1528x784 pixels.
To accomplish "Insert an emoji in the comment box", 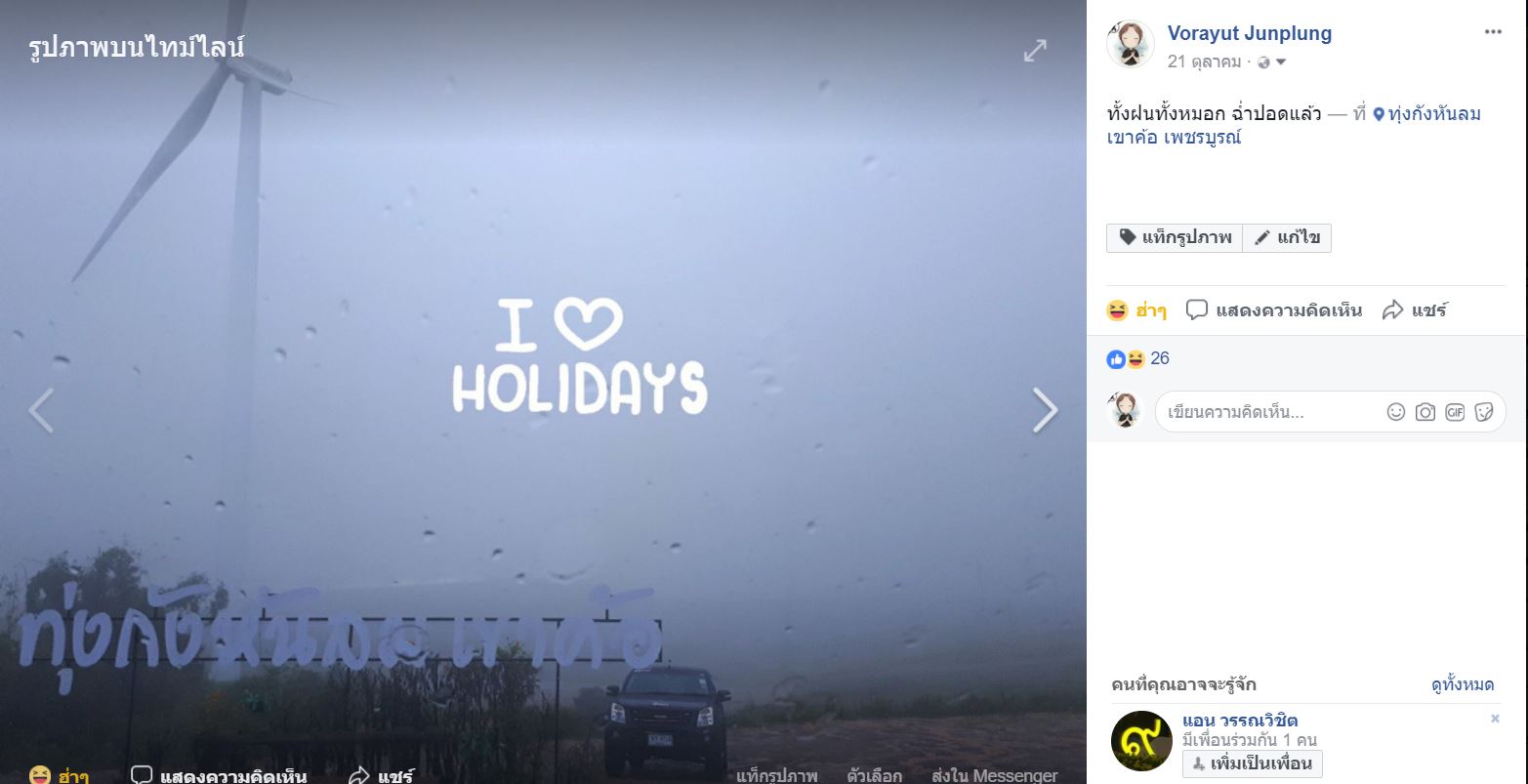I will pyautogui.click(x=1396, y=412).
